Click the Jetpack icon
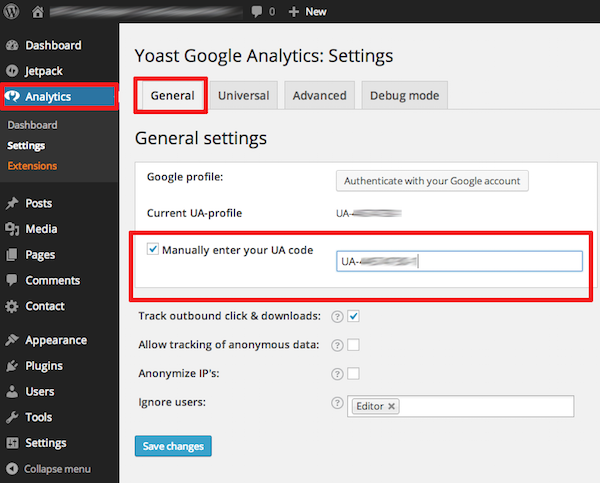This screenshot has width=600, height=483. pos(12,71)
